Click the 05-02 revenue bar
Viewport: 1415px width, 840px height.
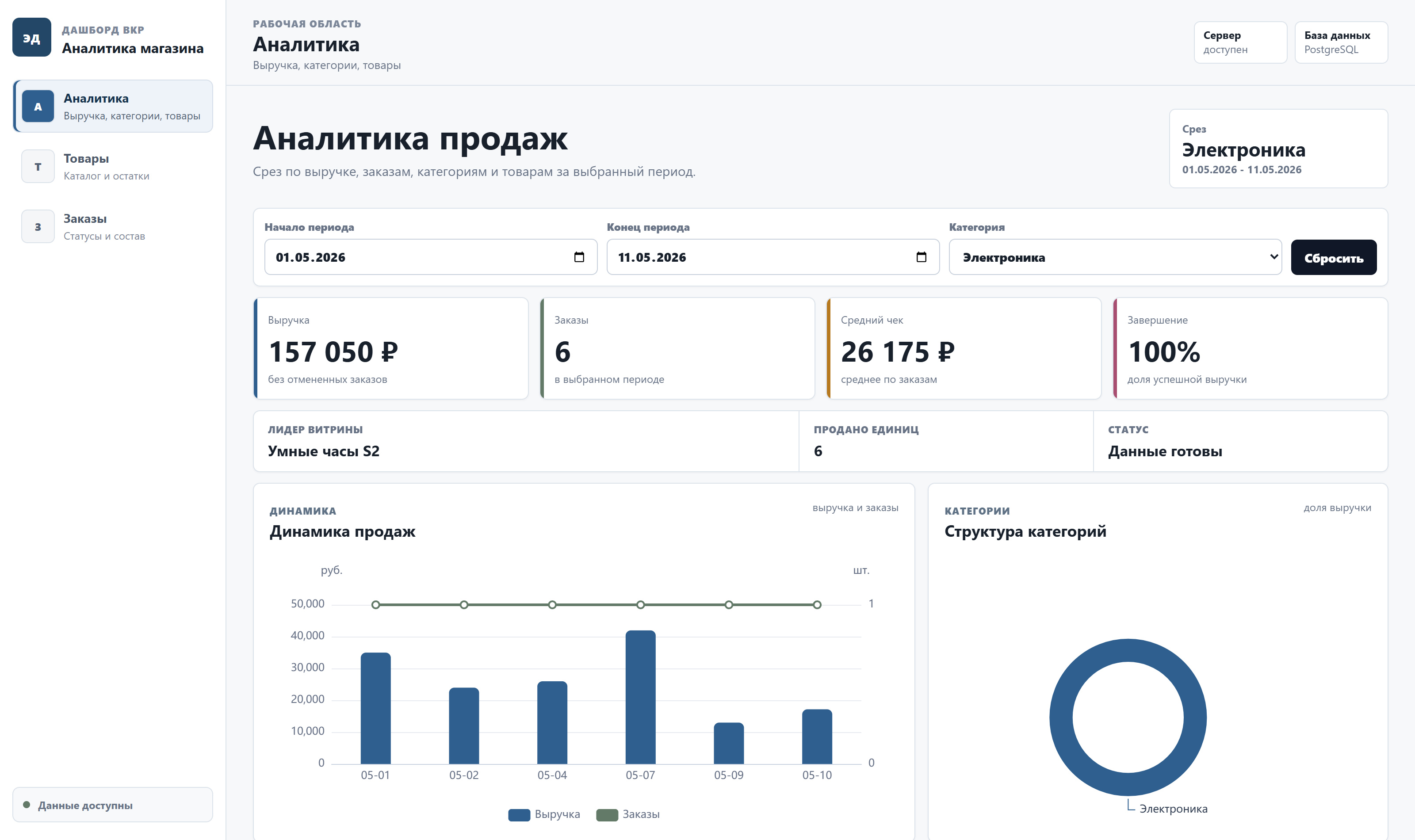[464, 725]
